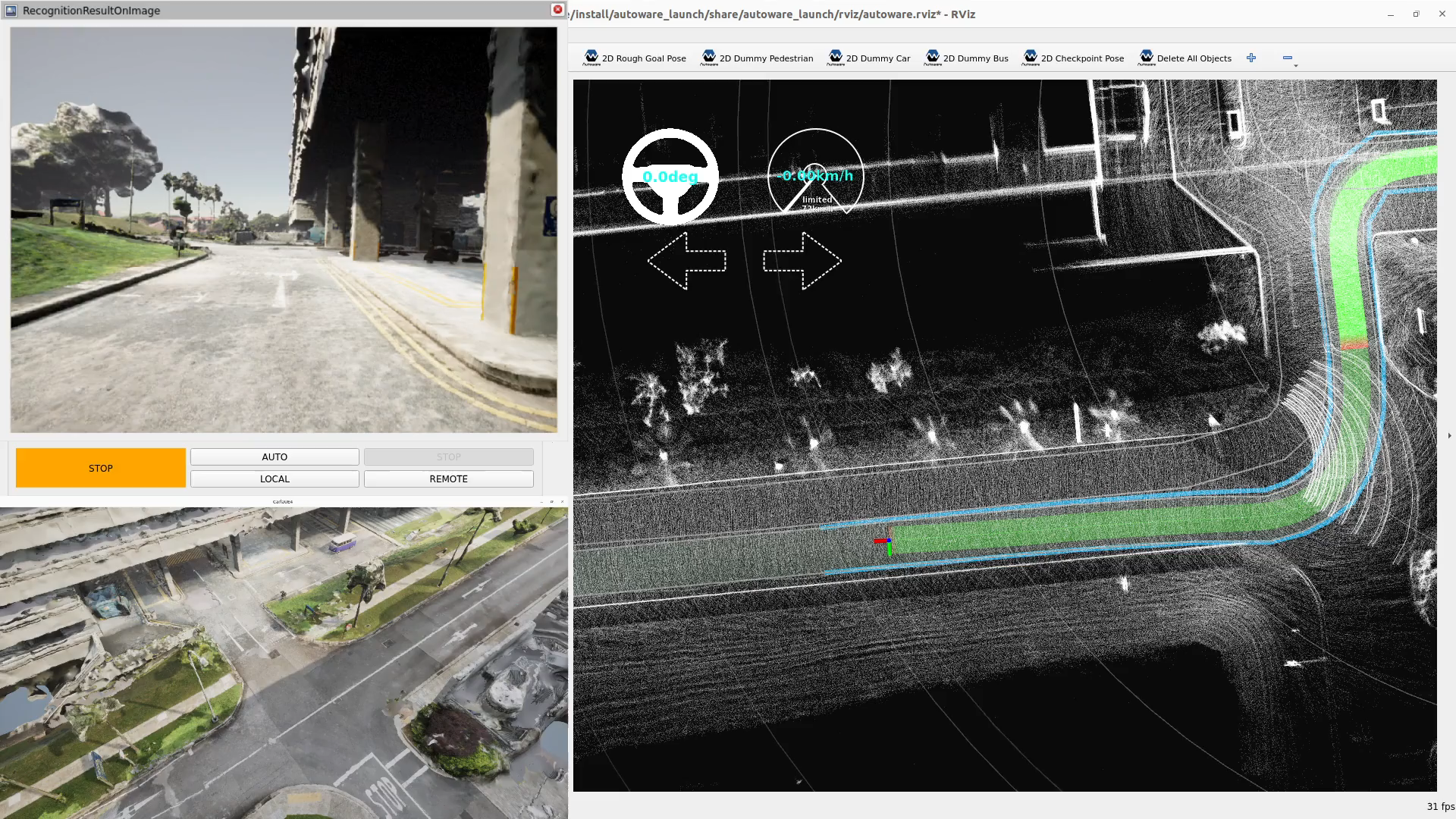Switch driving mode to AUTO
Viewport: 1456px width, 819px height.
click(x=275, y=457)
